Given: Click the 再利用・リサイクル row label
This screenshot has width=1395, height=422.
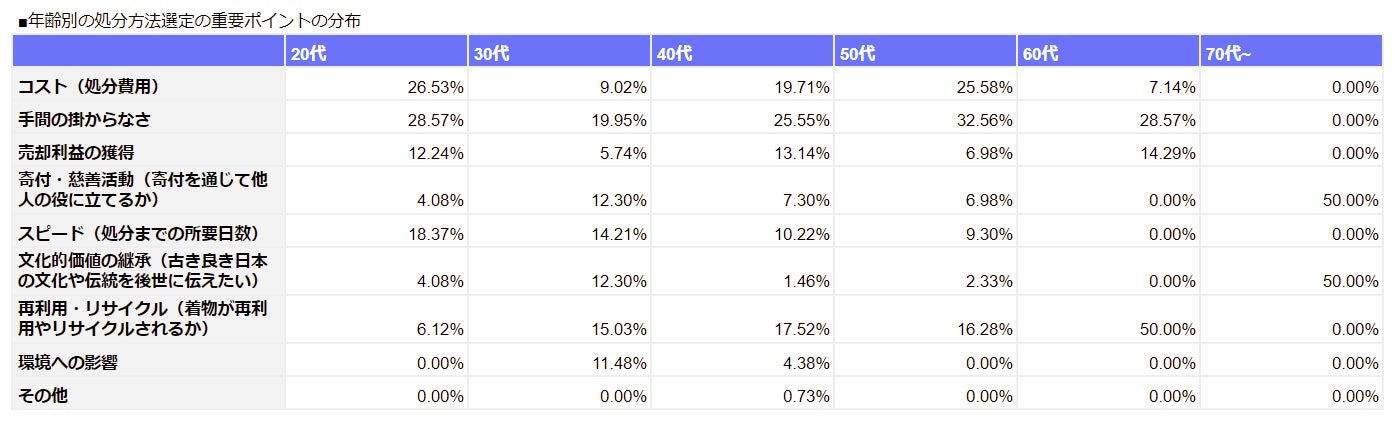Looking at the screenshot, I should click(142, 319).
